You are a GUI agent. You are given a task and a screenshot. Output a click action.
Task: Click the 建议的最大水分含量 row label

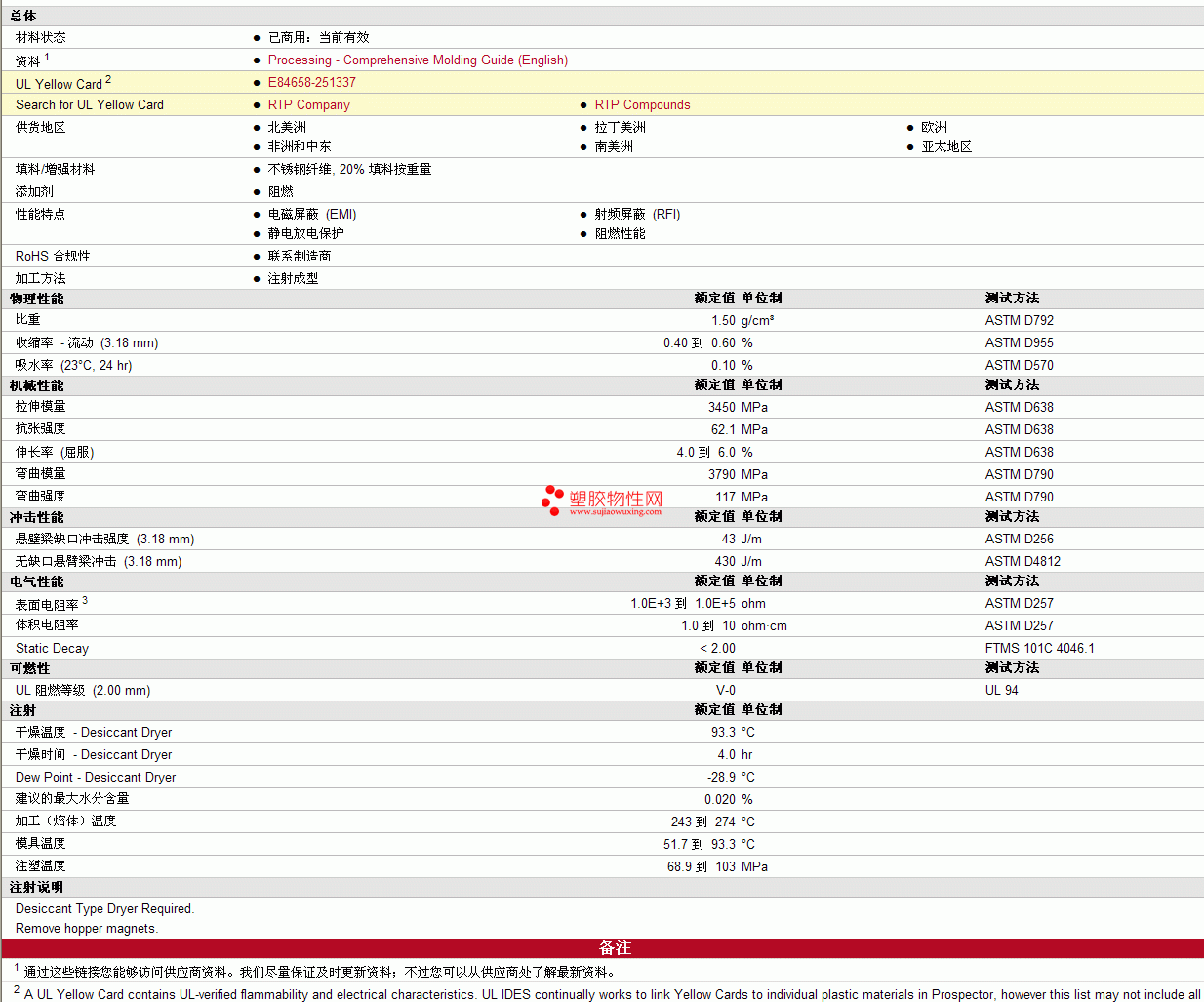pyautogui.click(x=72, y=798)
